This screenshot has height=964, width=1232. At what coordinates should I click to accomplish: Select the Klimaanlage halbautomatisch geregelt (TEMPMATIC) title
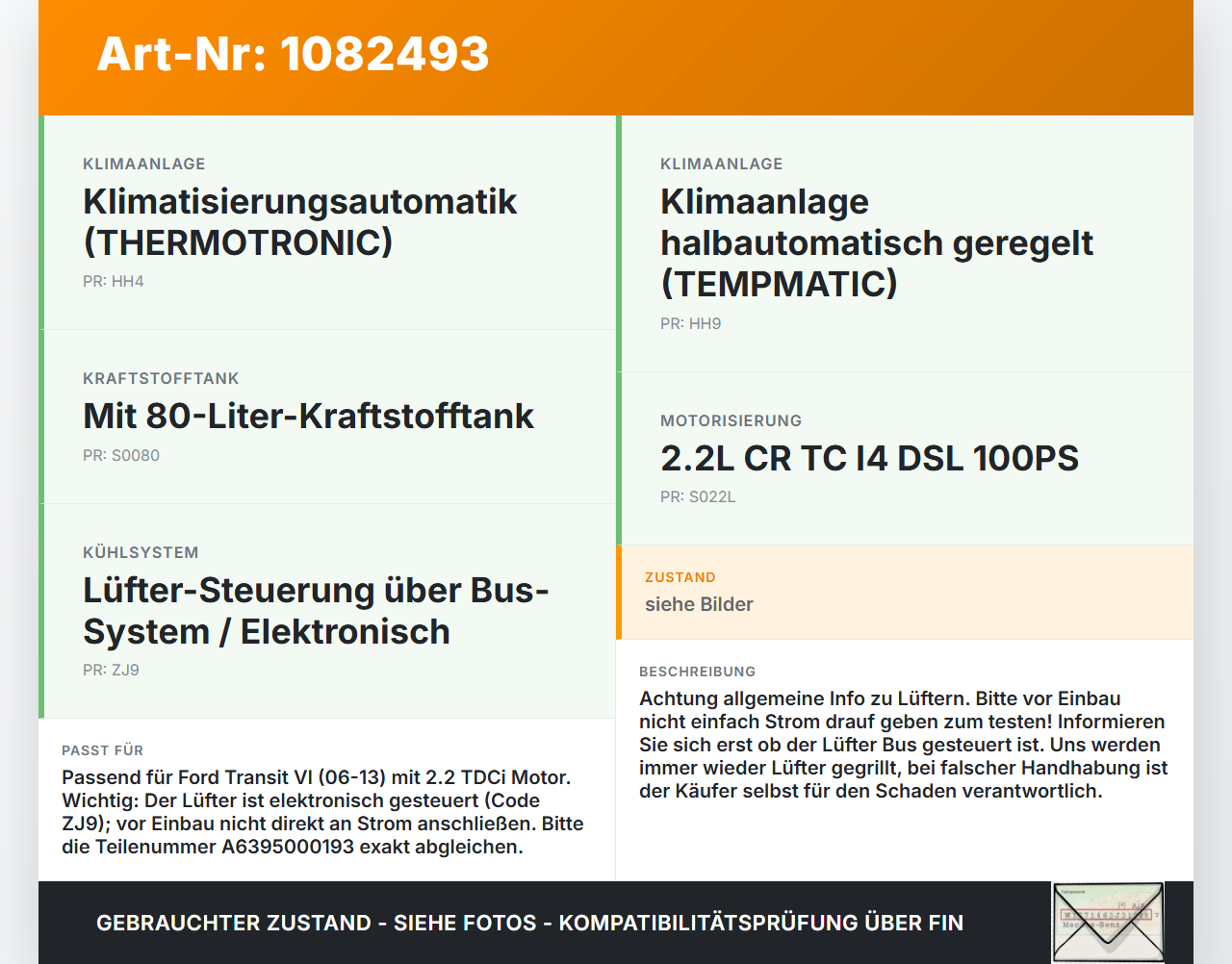877,242
